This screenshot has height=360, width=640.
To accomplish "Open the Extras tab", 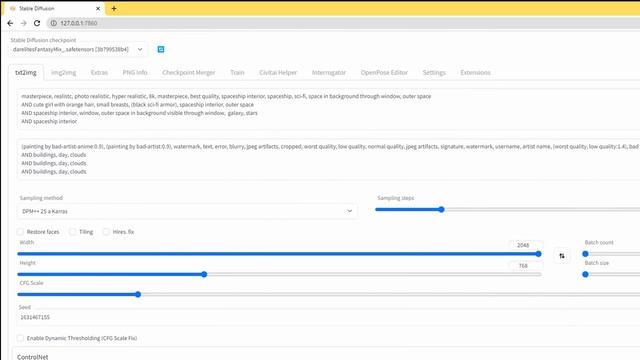I will pyautogui.click(x=99, y=73).
